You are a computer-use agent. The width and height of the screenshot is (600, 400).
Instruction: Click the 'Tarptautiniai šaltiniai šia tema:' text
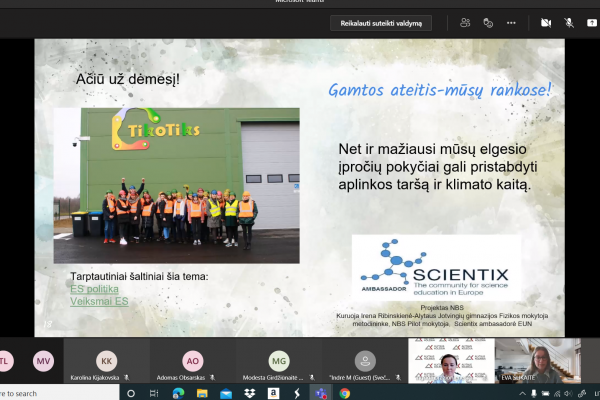tap(139, 276)
